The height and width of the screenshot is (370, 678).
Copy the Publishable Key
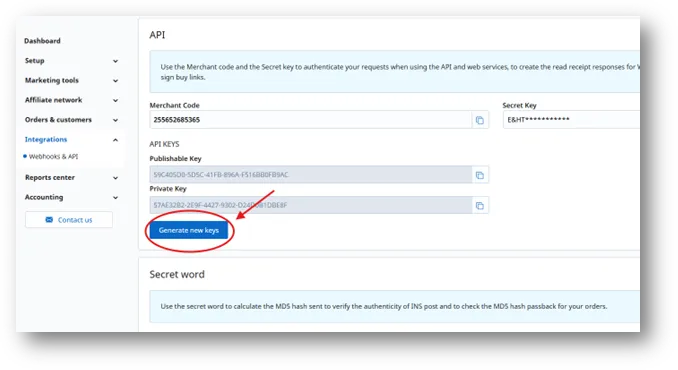click(x=480, y=175)
